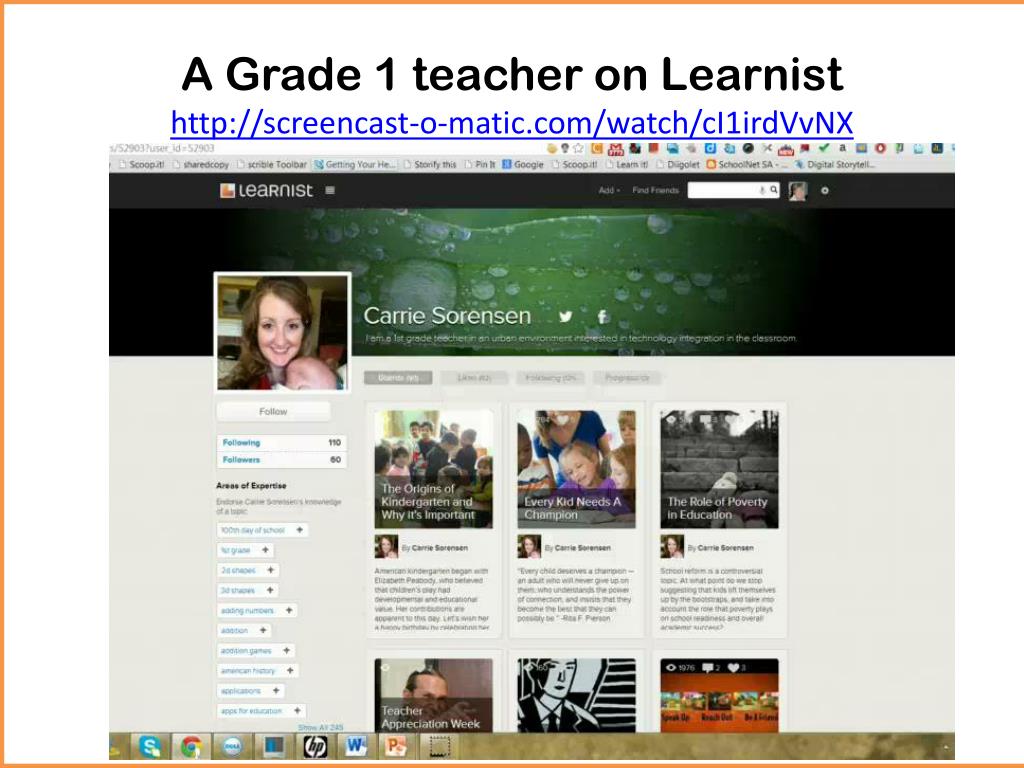Click the scrible Toolbar bookmark

[x=272, y=165]
